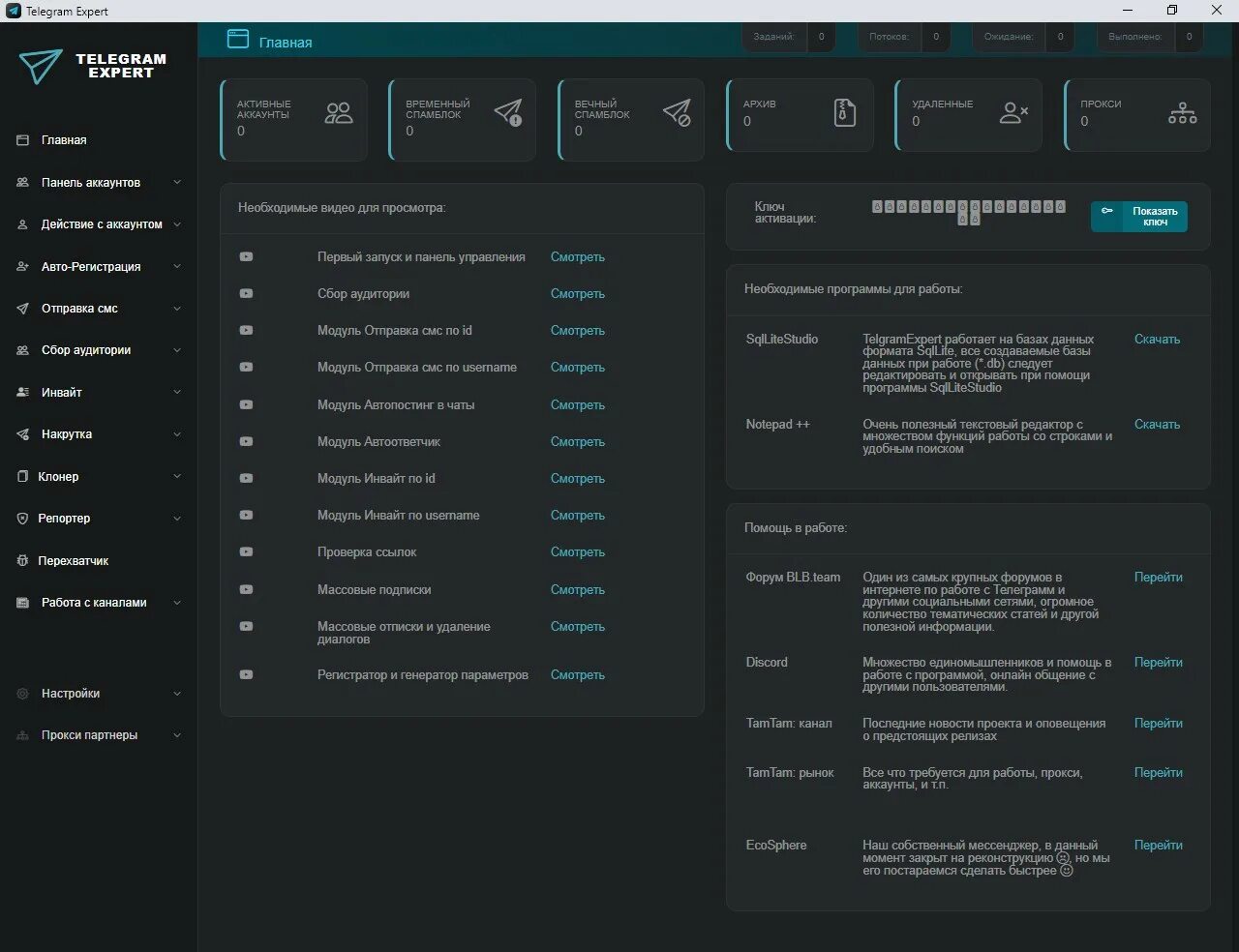Click video icon beside Регистратор и генератор параметров
1239x952 pixels.
(246, 675)
